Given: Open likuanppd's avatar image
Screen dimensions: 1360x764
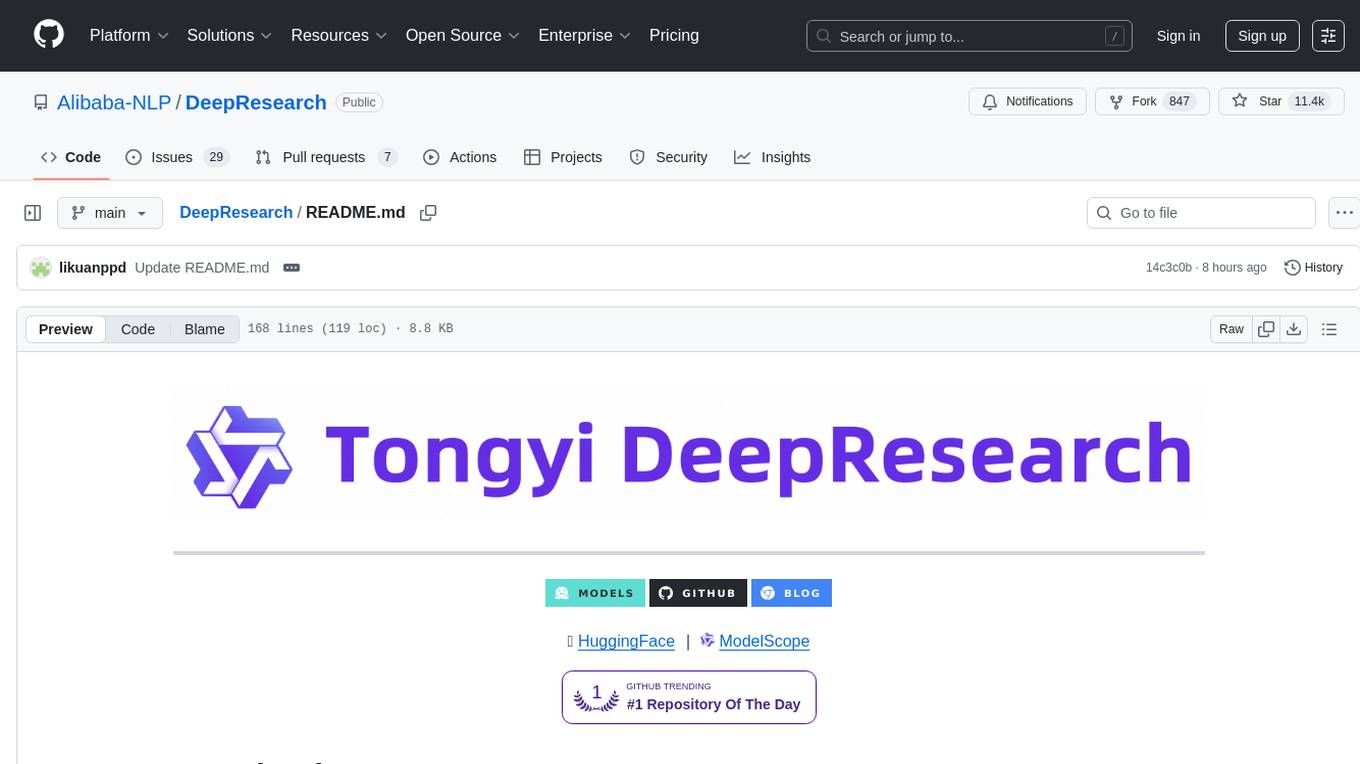Looking at the screenshot, I should tap(40, 268).
